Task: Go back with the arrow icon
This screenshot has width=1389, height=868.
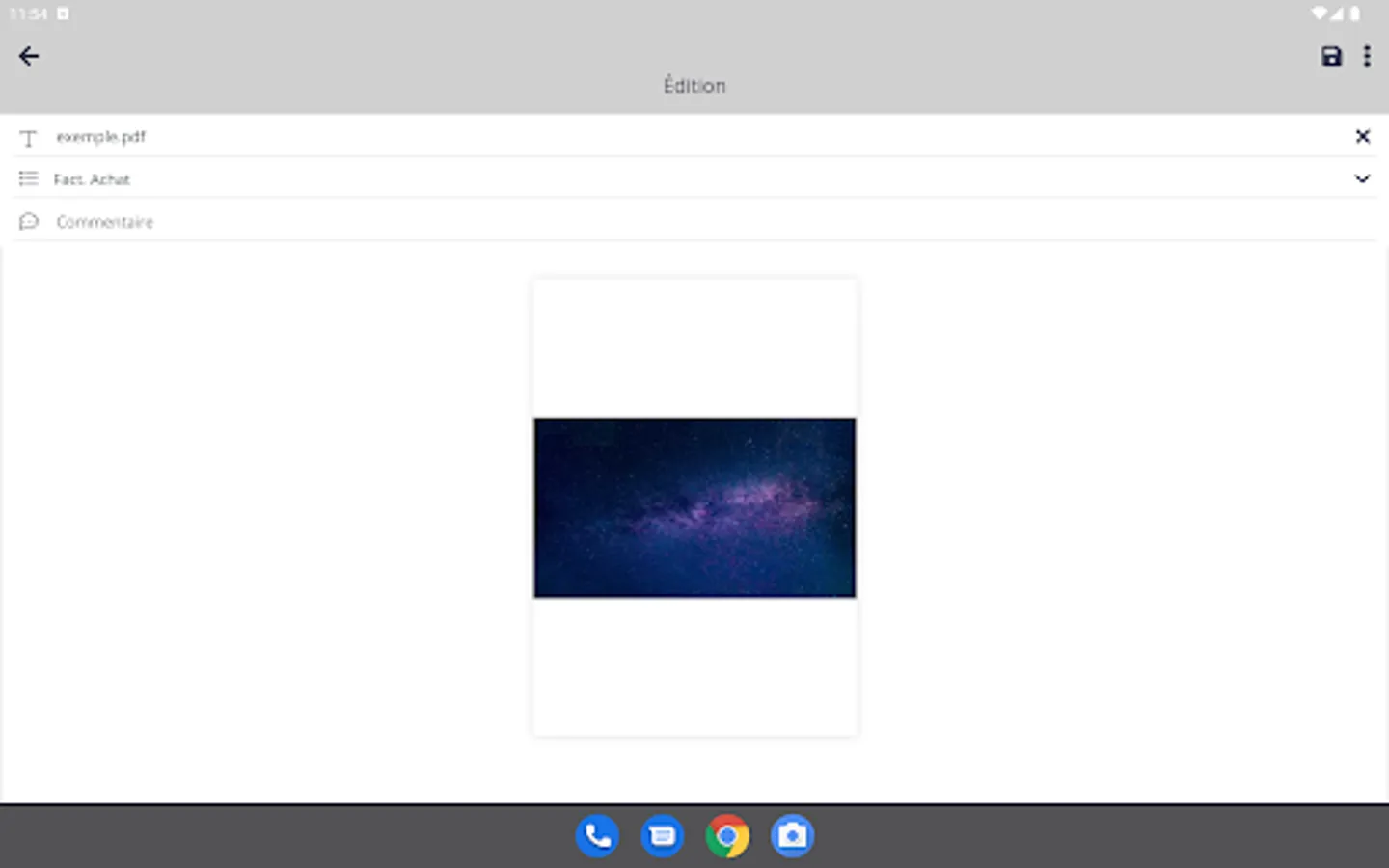Action: (29, 56)
